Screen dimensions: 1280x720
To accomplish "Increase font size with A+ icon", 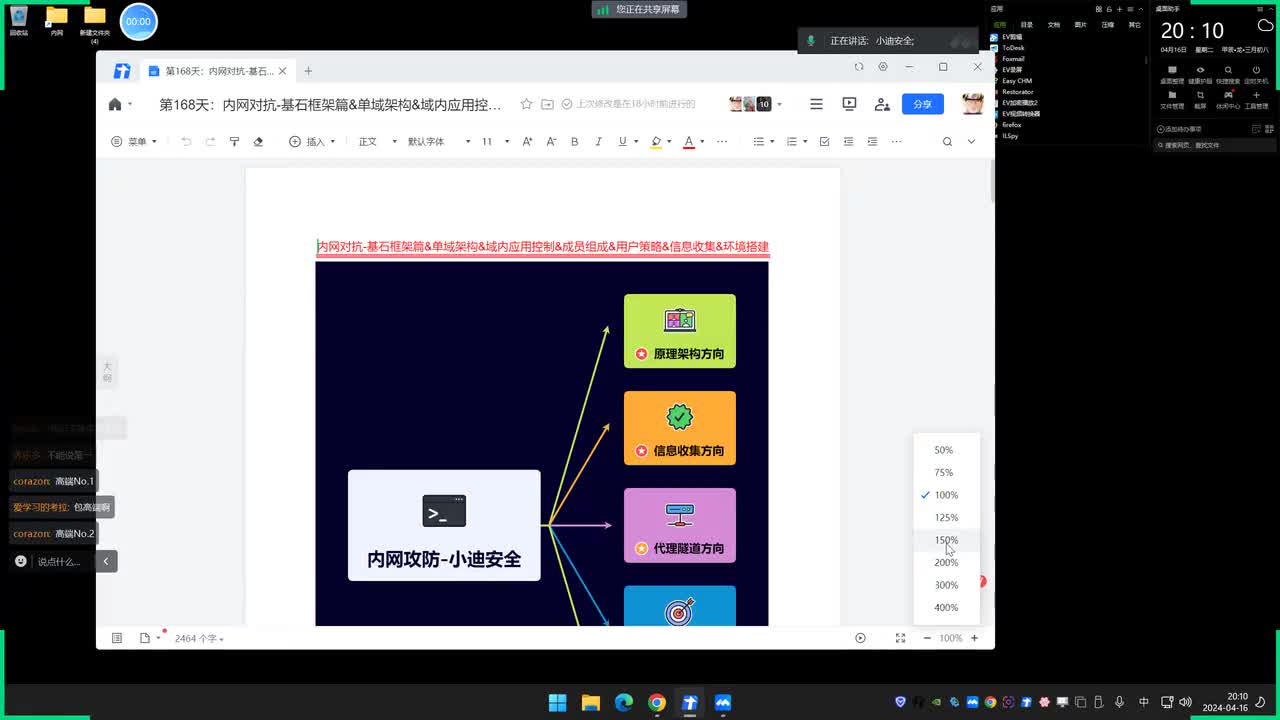I will click(x=528, y=142).
